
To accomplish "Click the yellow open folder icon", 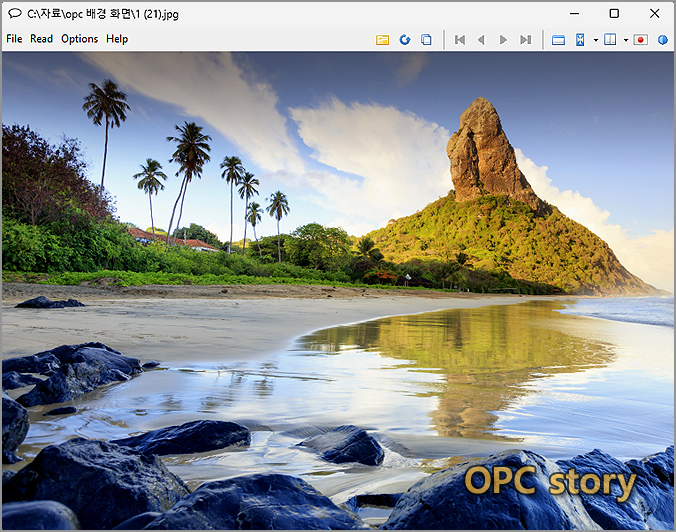I will coord(382,40).
